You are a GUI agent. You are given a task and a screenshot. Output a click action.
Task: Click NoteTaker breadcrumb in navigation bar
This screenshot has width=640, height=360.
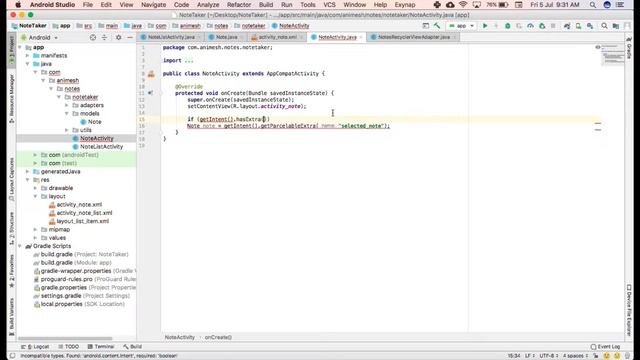pyautogui.click(x=29, y=26)
